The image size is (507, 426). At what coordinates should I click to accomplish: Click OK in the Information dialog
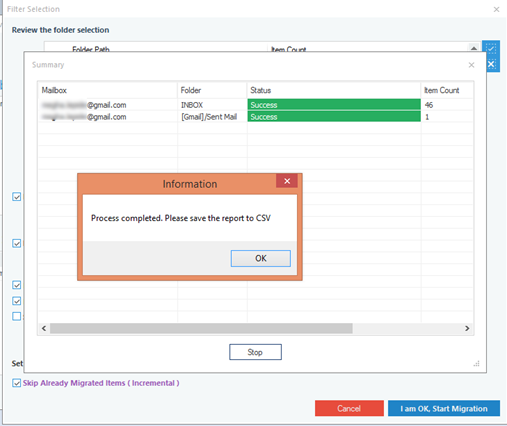261,258
